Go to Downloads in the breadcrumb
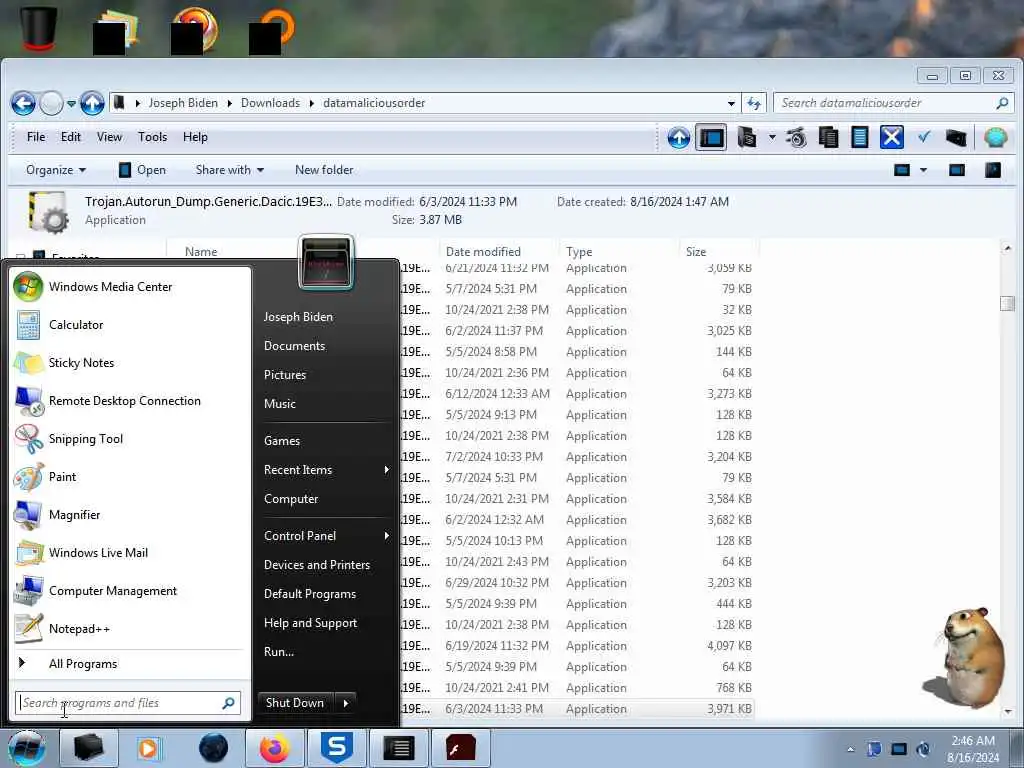 [270, 103]
